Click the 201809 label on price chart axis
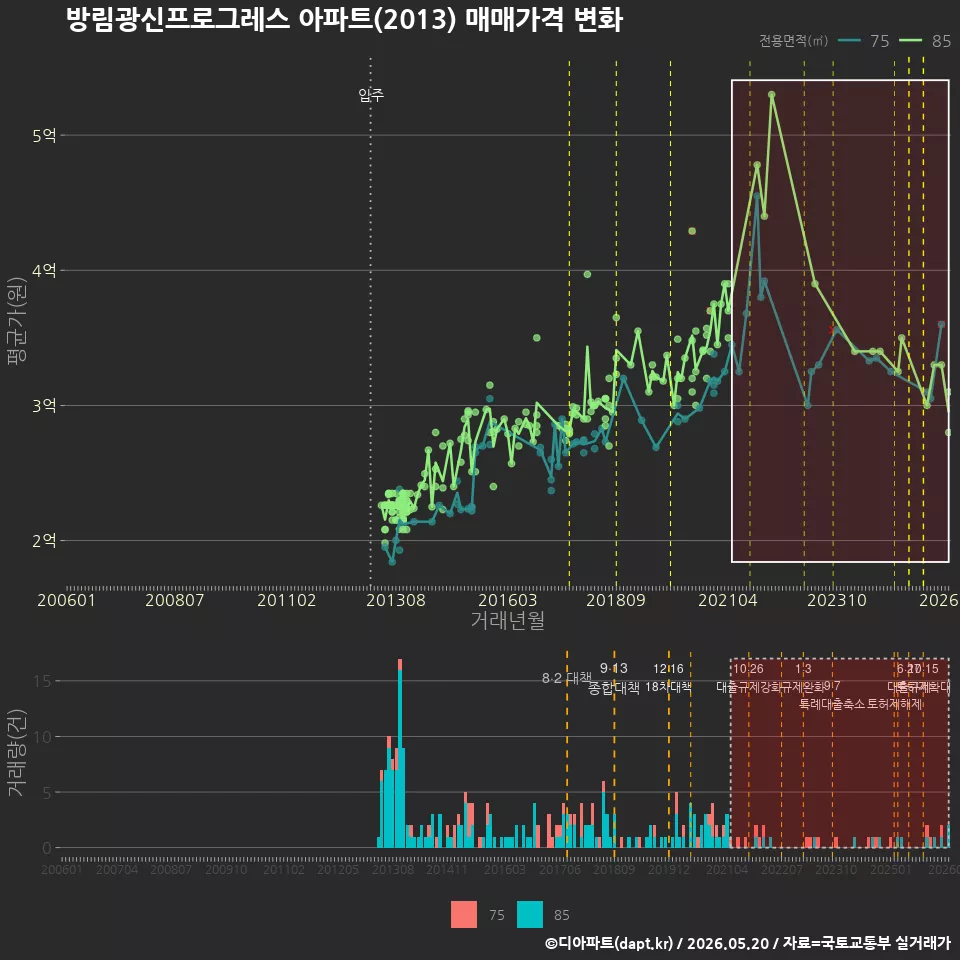Screen dimensions: 960x960 point(616,600)
